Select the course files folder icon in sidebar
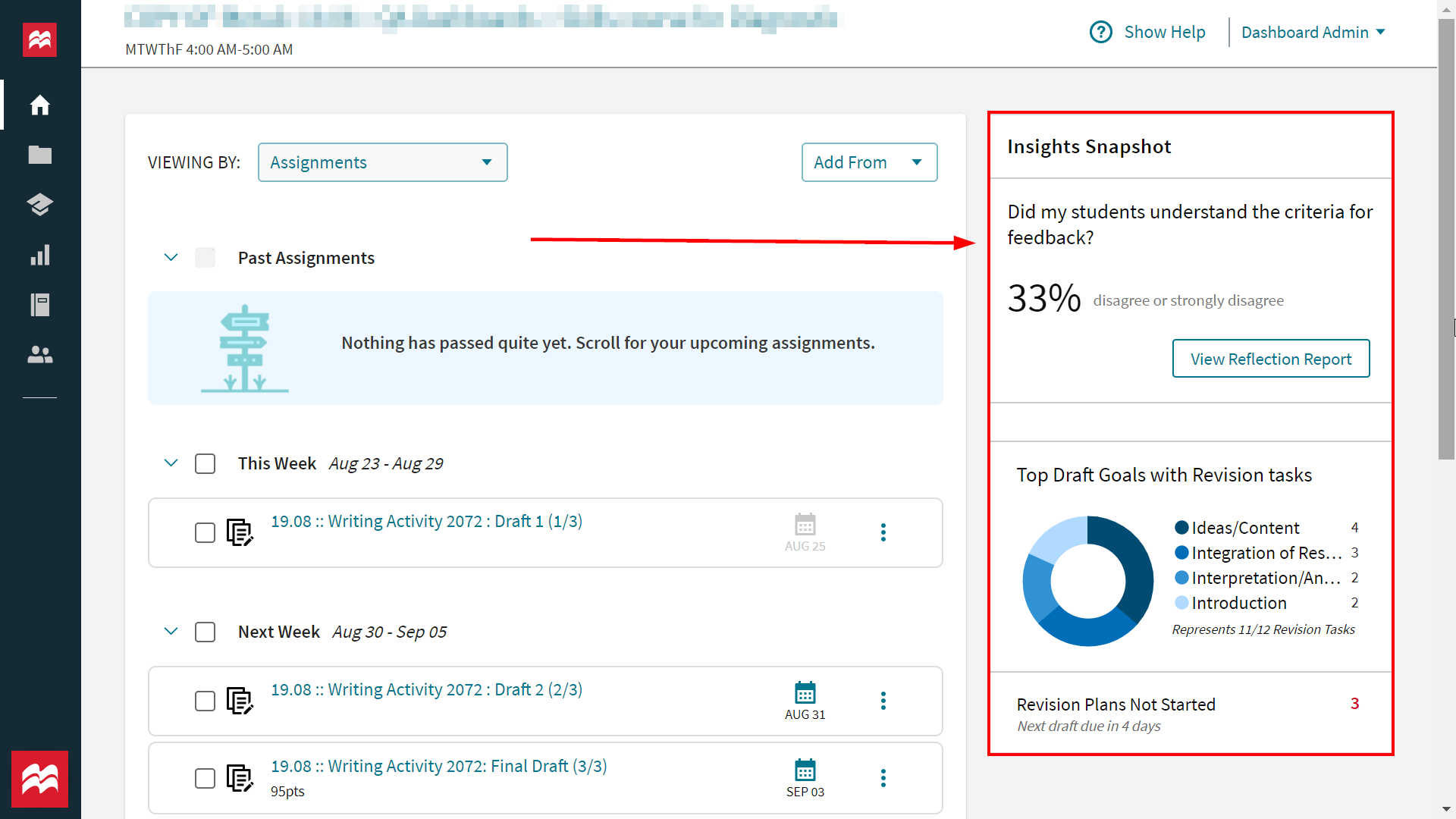This screenshot has width=1456, height=819. pos(39,155)
